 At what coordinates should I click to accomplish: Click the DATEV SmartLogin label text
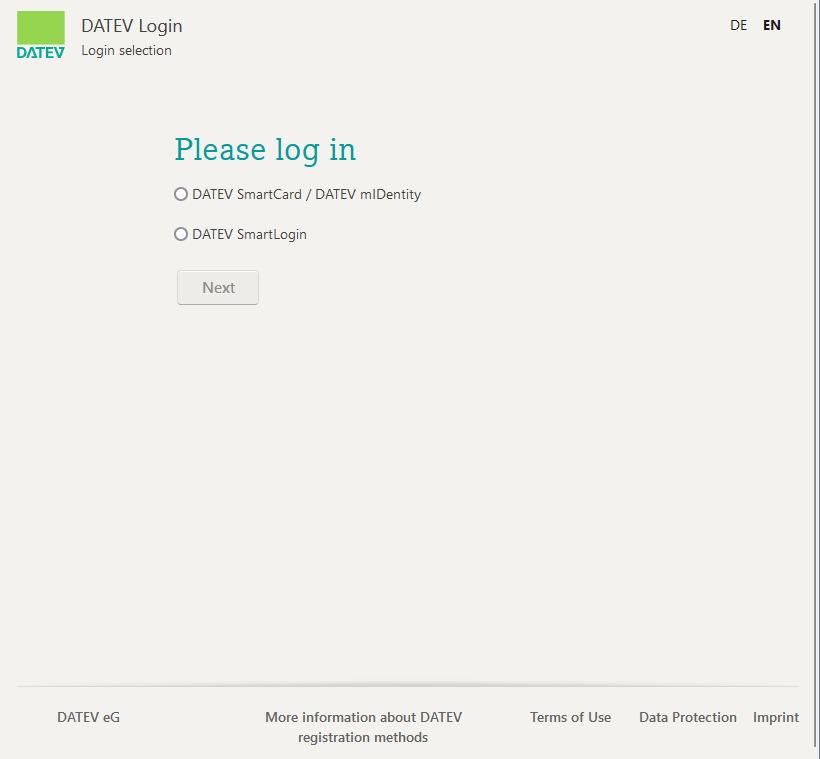(x=250, y=234)
